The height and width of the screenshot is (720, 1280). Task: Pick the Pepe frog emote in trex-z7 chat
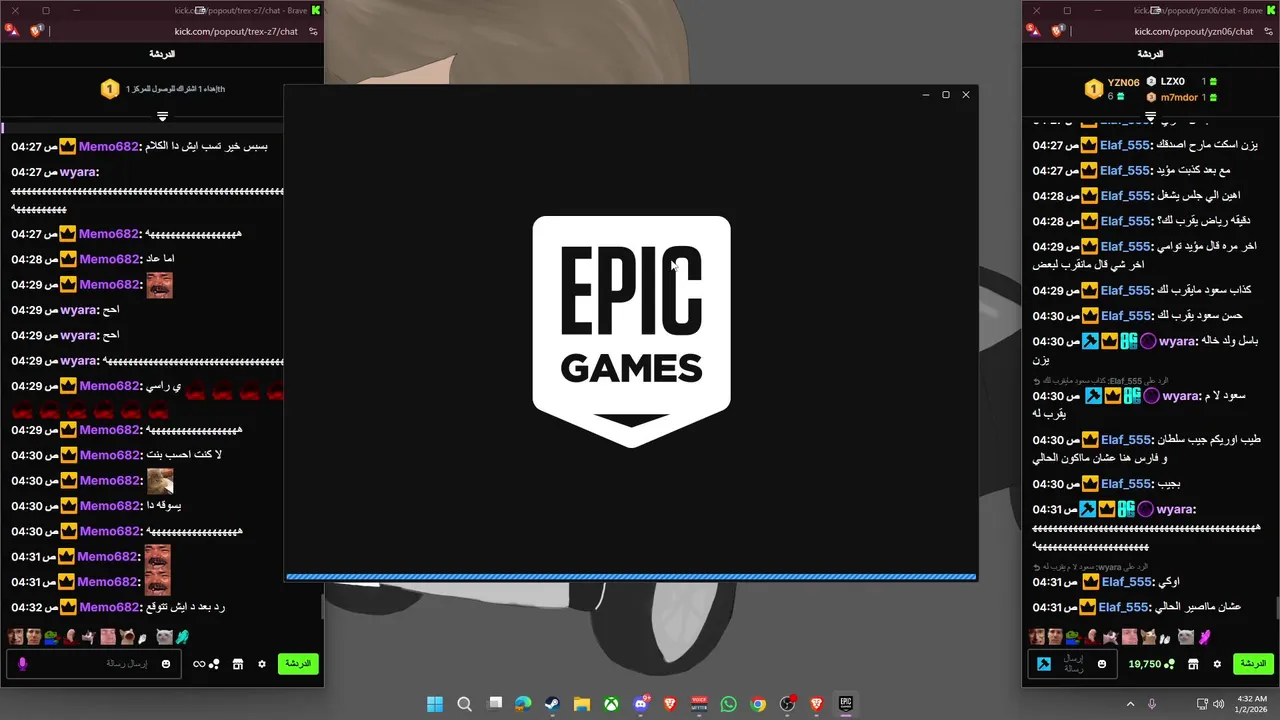click(51, 637)
